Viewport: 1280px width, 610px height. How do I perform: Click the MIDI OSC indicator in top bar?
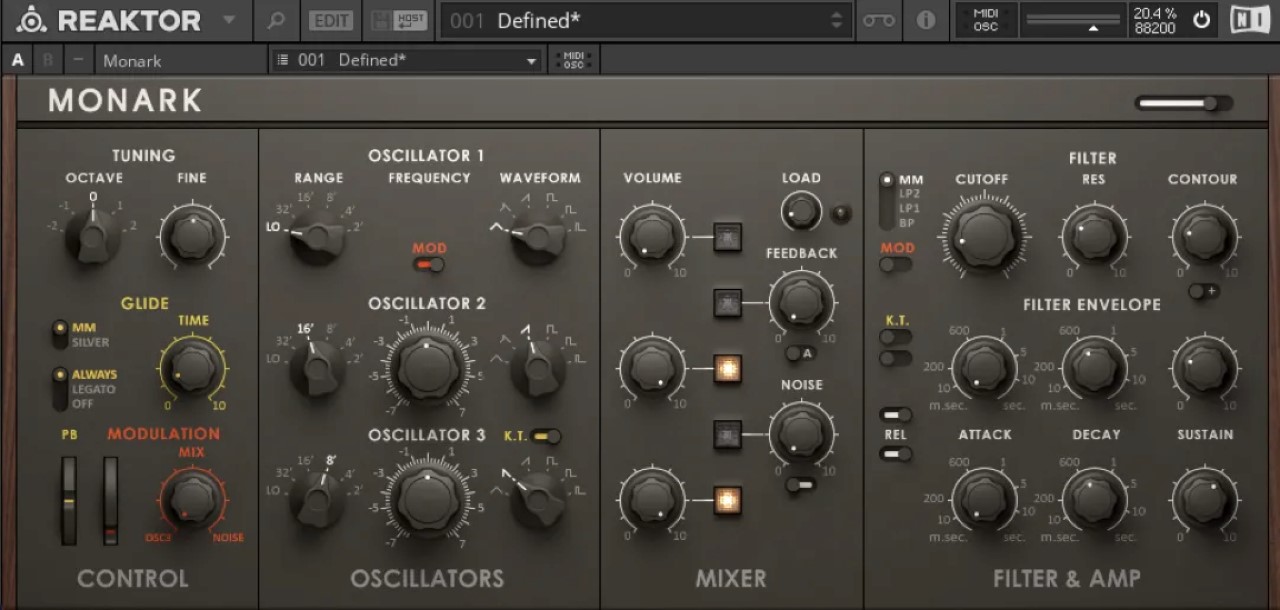[986, 20]
